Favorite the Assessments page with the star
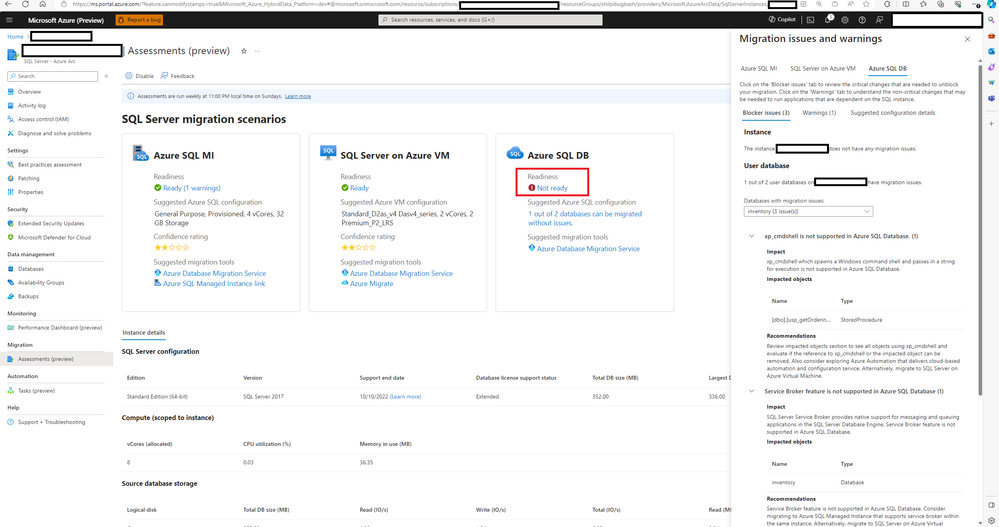The image size is (999, 527). click(x=243, y=51)
